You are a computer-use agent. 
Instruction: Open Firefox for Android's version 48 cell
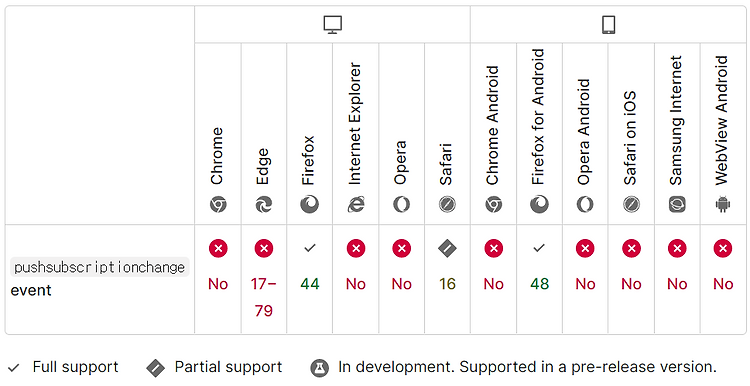coord(539,279)
